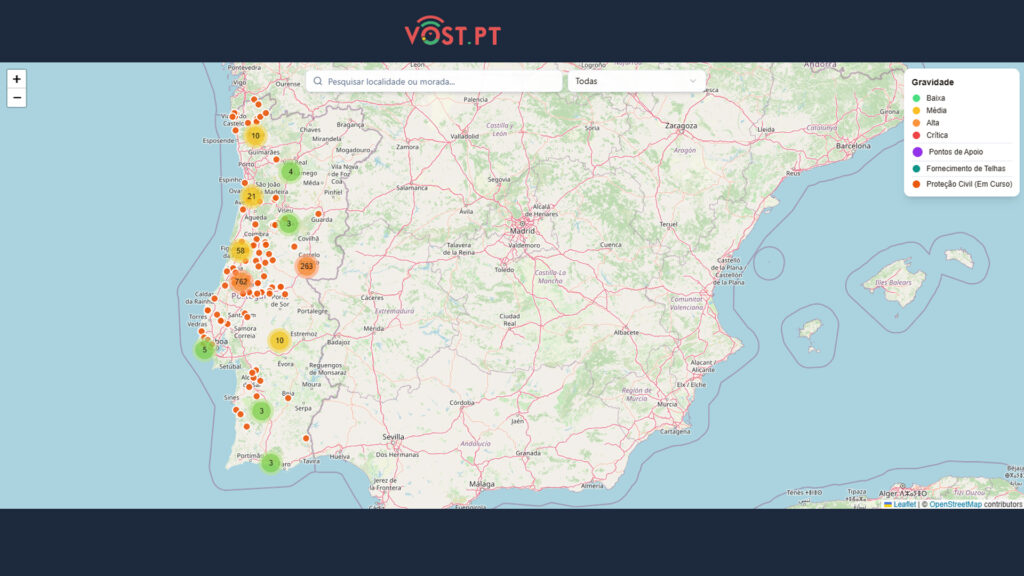The image size is (1024, 576).
Task: Click the chevron arrow in Todas dropdown
Action: coord(693,81)
